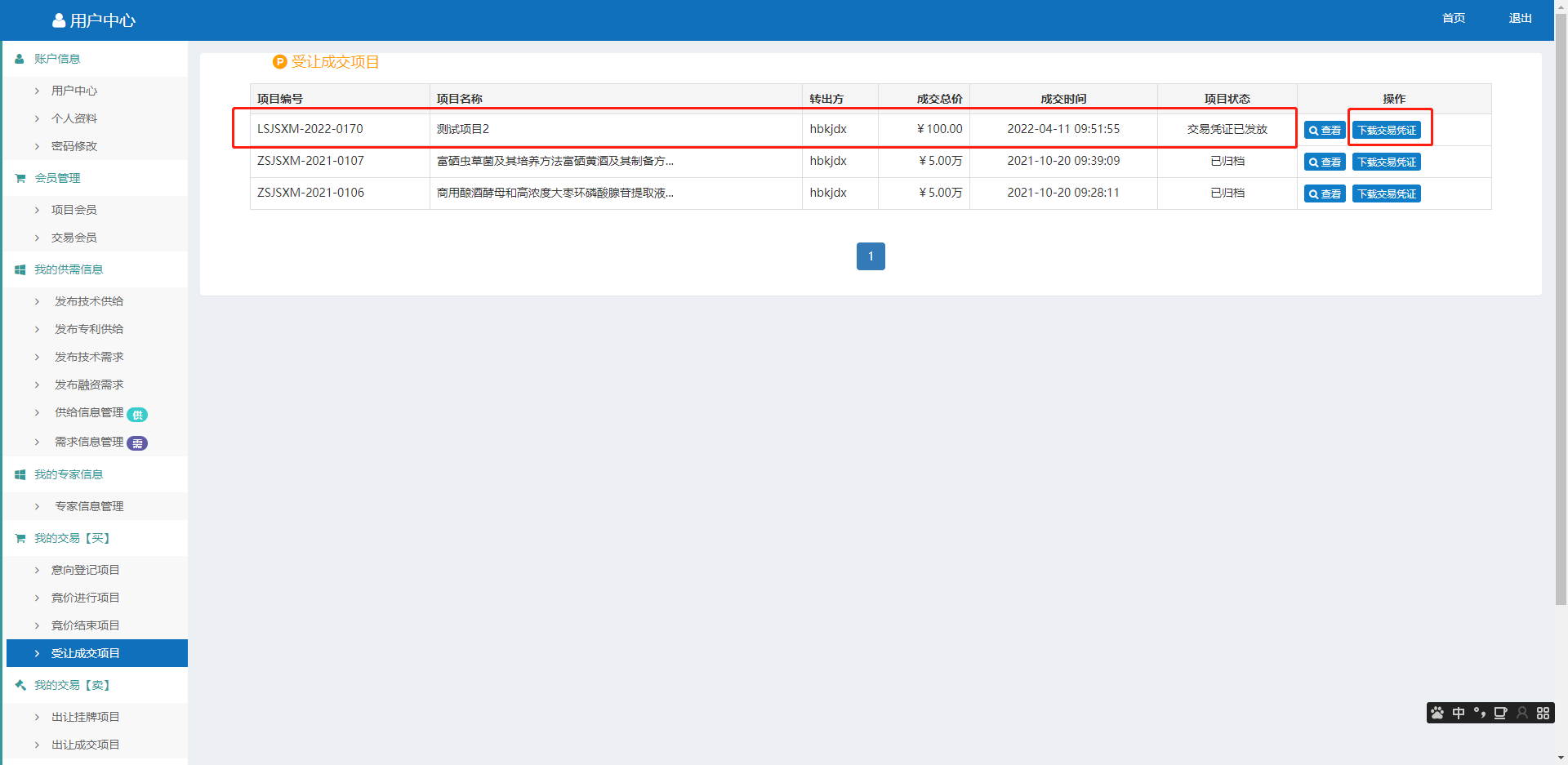The height and width of the screenshot is (765, 1568).
Task: Click the page vertical scrollbar thumb
Action: click(x=1561, y=309)
